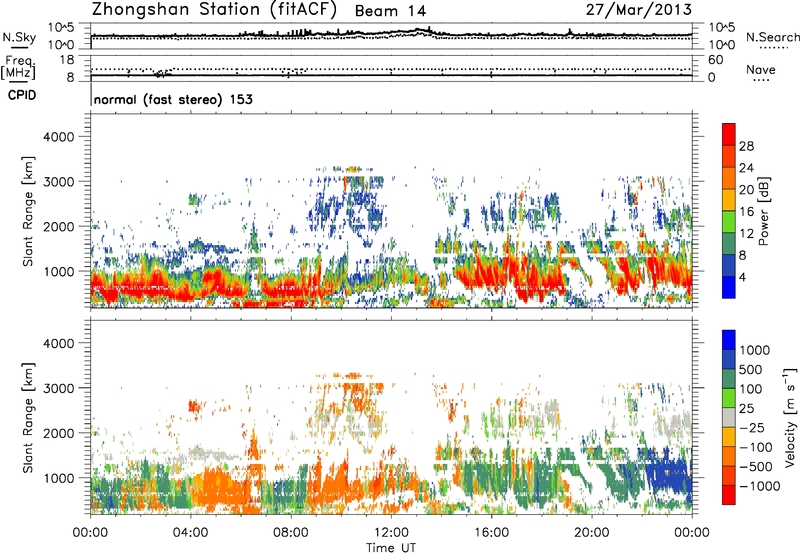Click the 'normal (fast stereo) 153' text
This screenshot has height=554, width=800.
click(173, 99)
